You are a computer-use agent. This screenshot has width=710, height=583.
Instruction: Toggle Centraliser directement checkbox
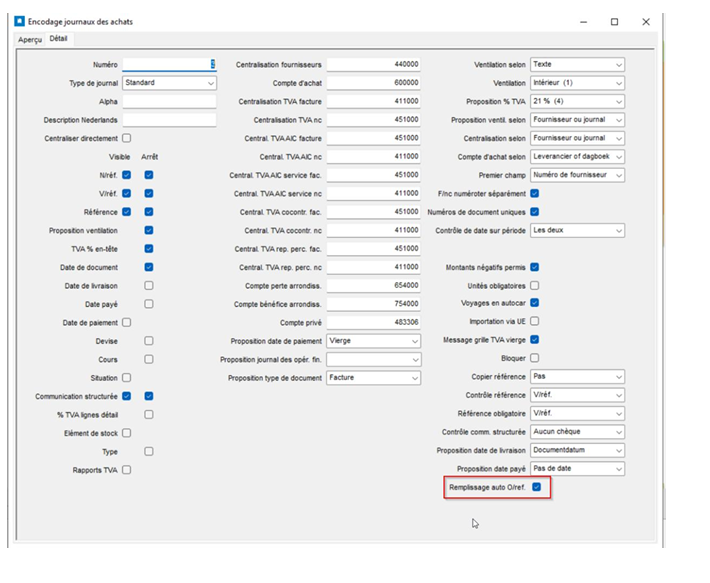[127, 138]
